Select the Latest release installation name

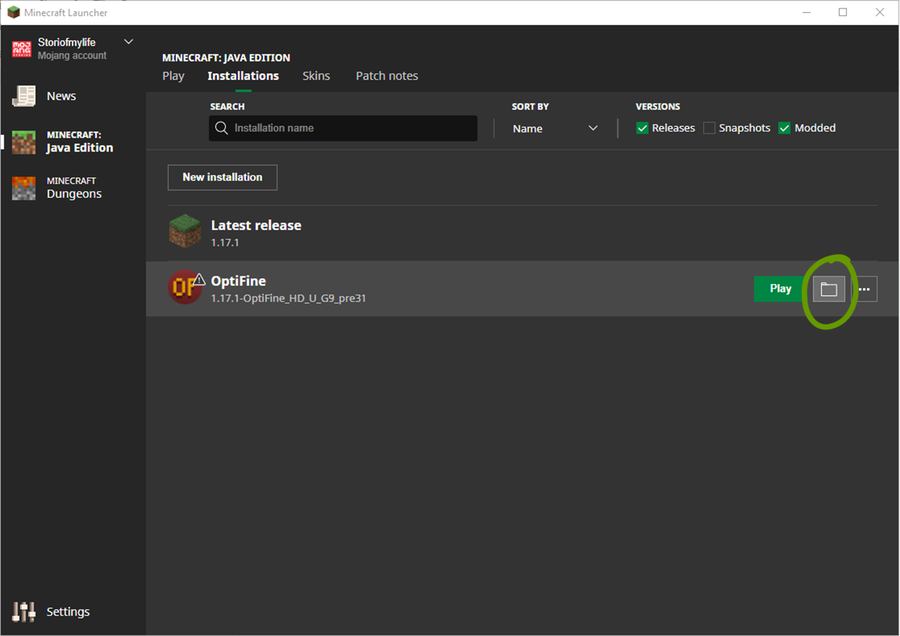click(x=256, y=225)
